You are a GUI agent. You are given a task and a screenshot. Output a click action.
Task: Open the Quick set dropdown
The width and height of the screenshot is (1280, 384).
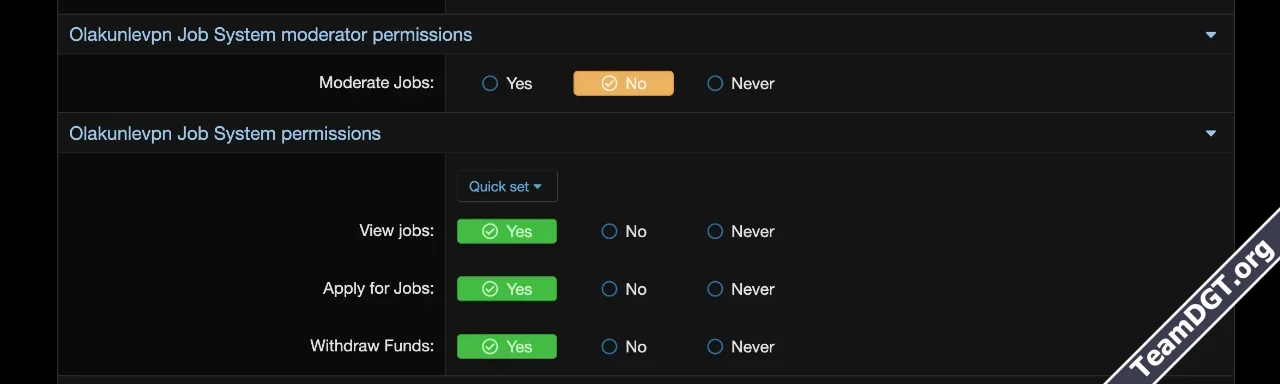(x=507, y=186)
